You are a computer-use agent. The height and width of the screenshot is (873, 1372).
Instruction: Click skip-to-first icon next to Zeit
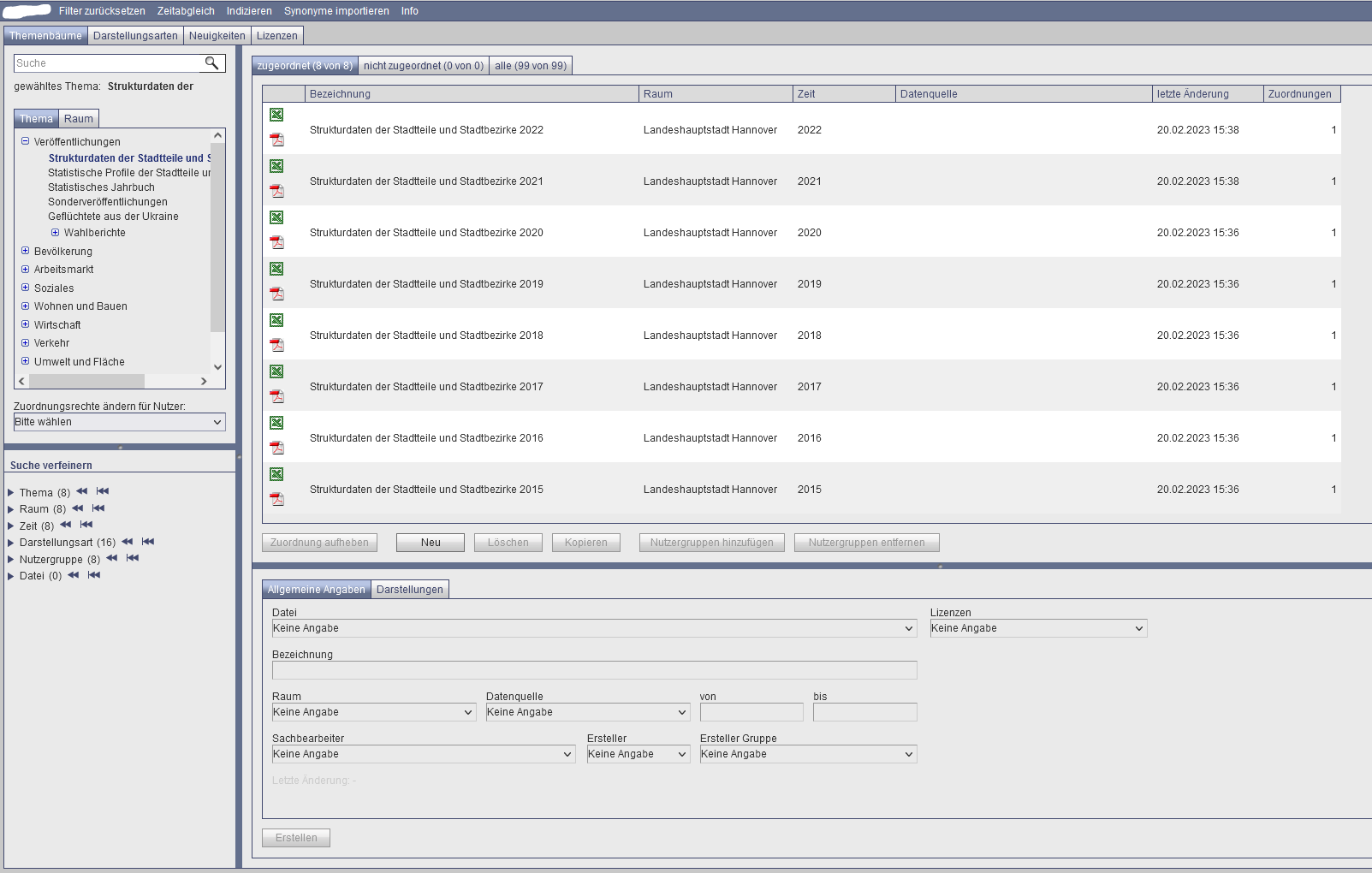(x=86, y=525)
